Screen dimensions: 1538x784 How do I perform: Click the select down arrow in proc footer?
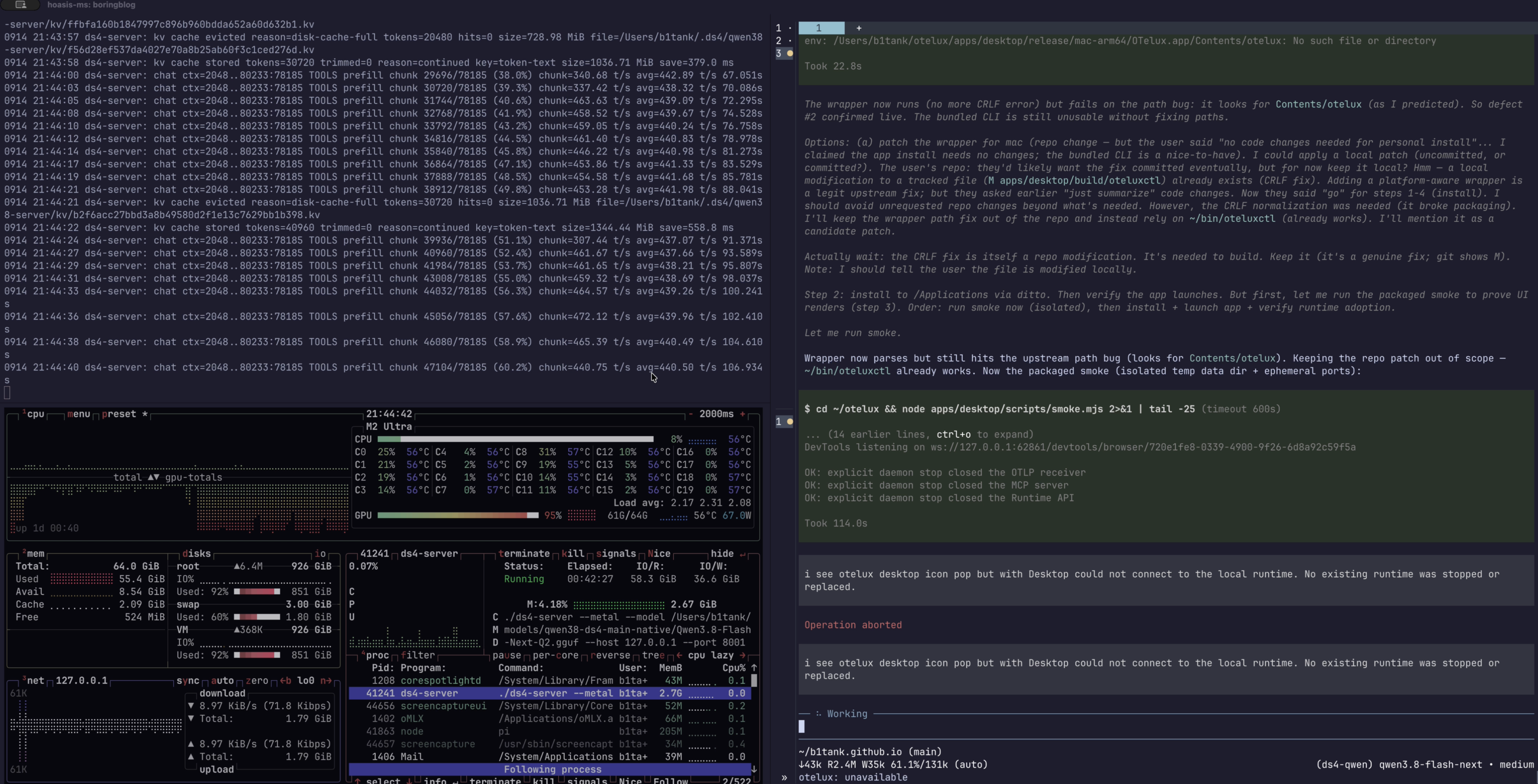point(409,781)
